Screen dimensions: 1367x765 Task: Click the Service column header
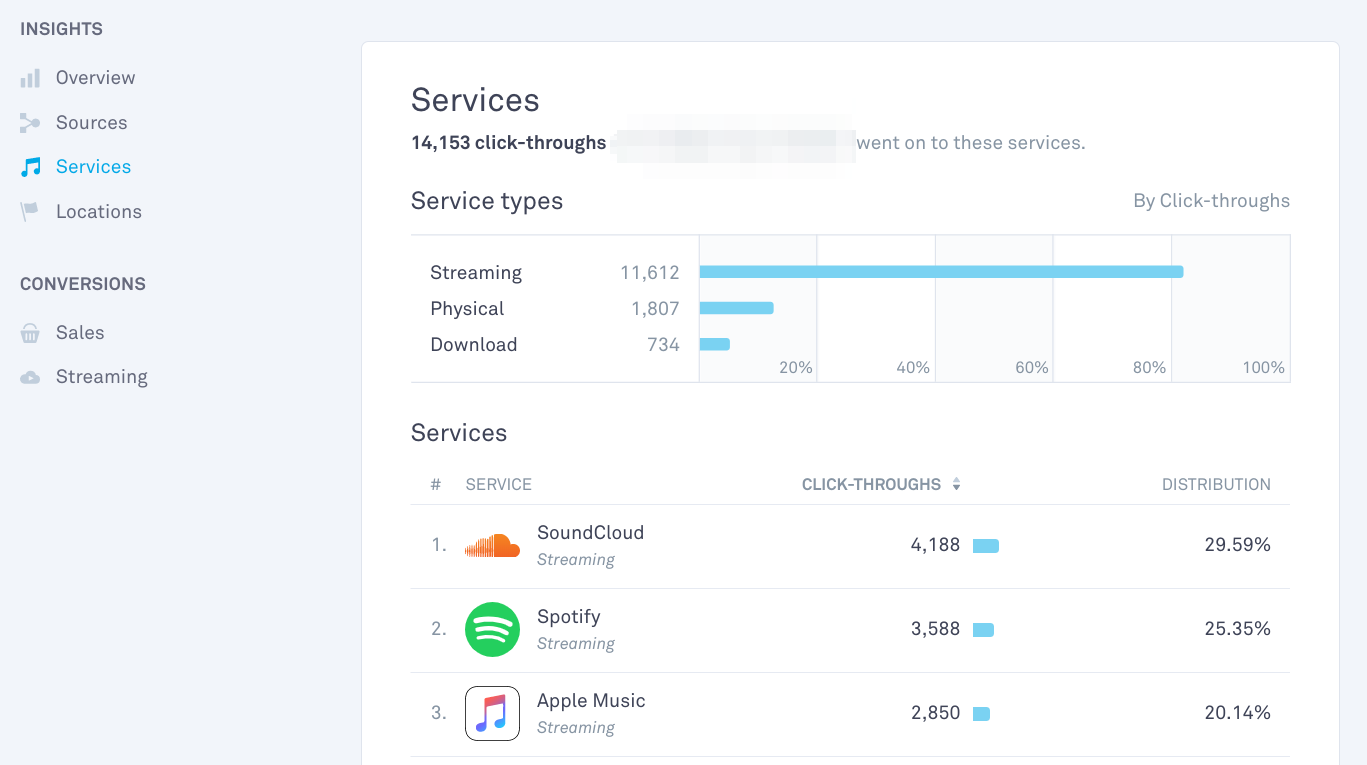pyautogui.click(x=498, y=485)
